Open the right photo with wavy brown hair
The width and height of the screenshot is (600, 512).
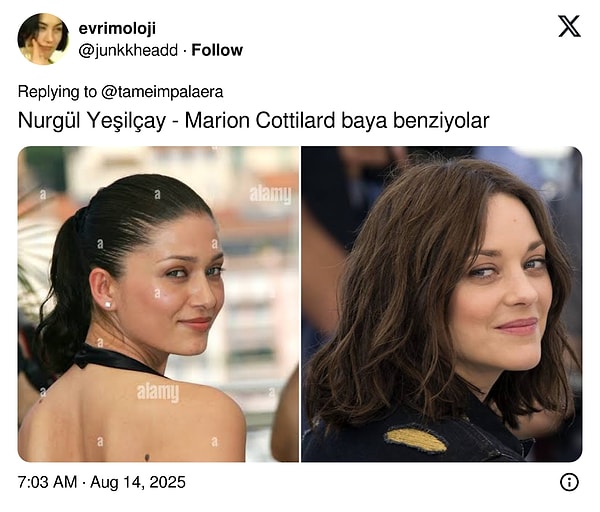(442, 304)
